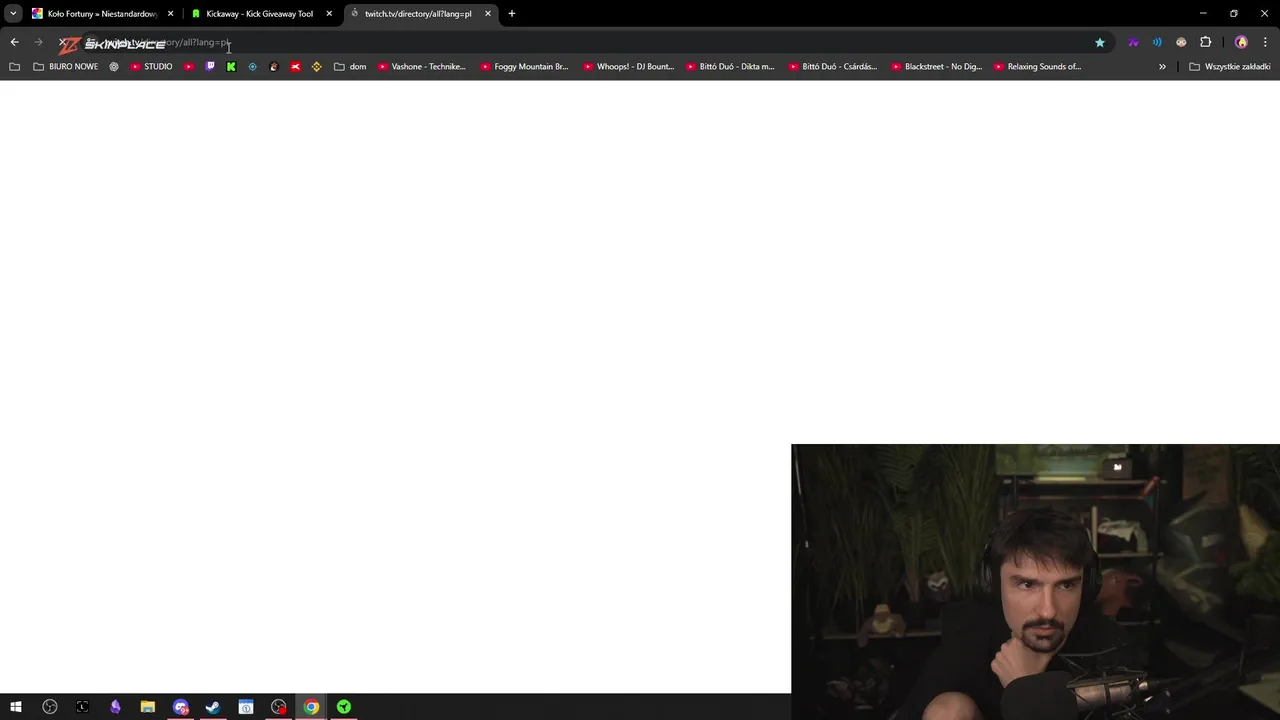
Task: Open the Windows Start menu
Action: click(16, 707)
